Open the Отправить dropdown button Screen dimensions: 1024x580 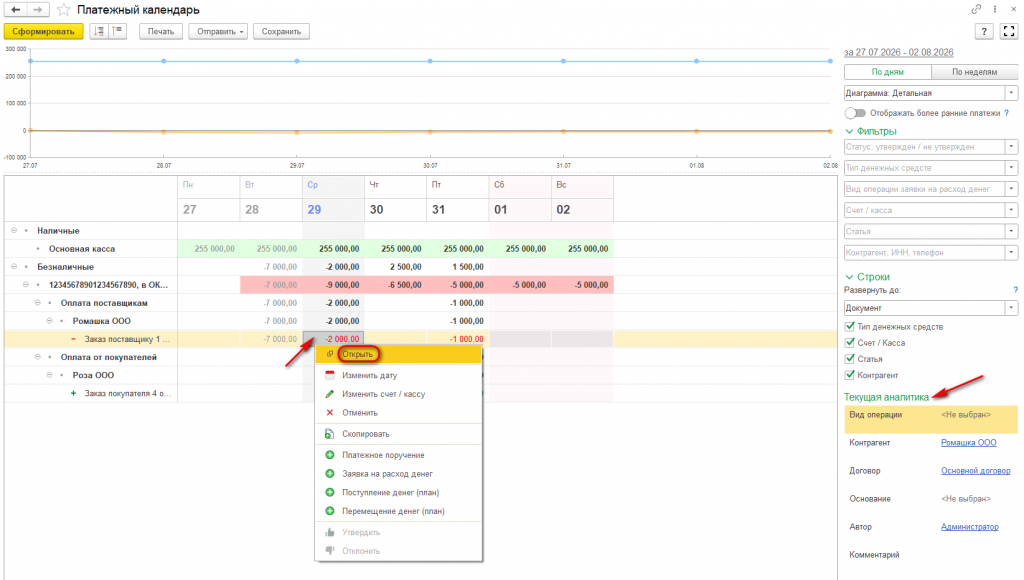(218, 31)
